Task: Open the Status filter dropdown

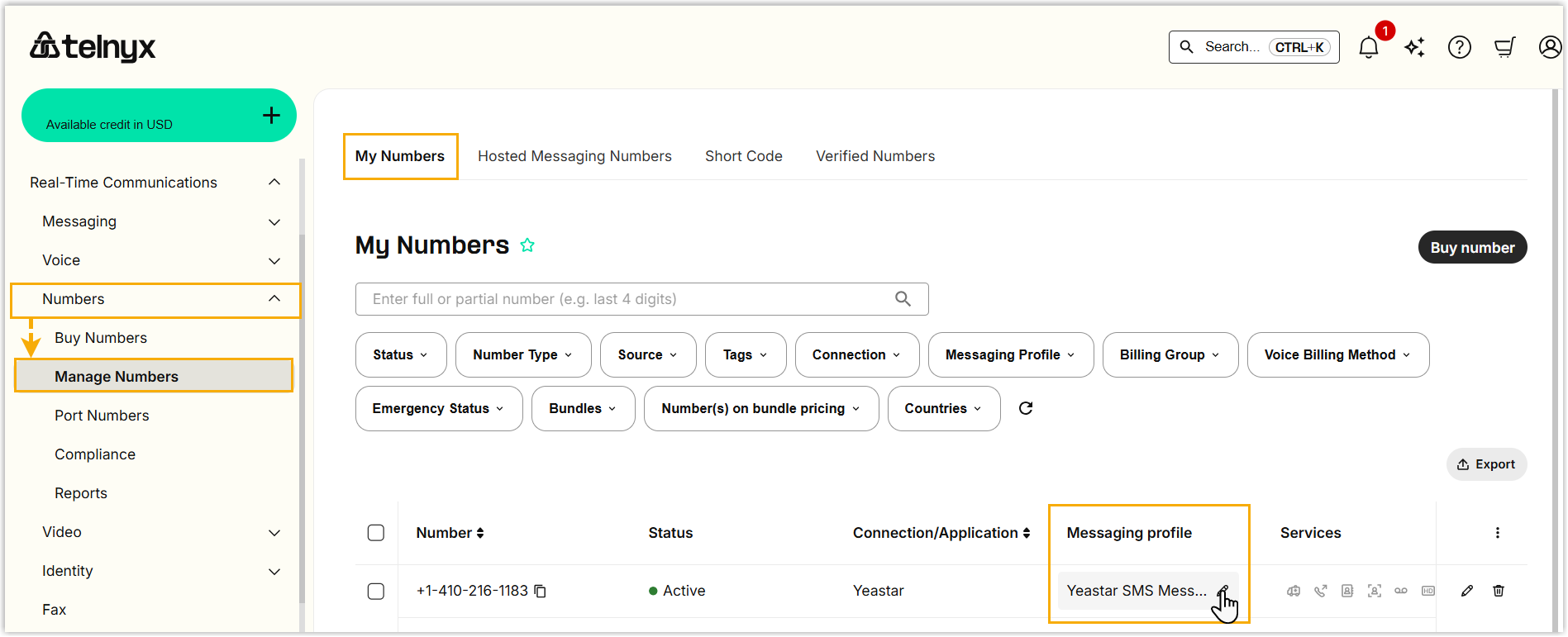Action: tap(401, 355)
